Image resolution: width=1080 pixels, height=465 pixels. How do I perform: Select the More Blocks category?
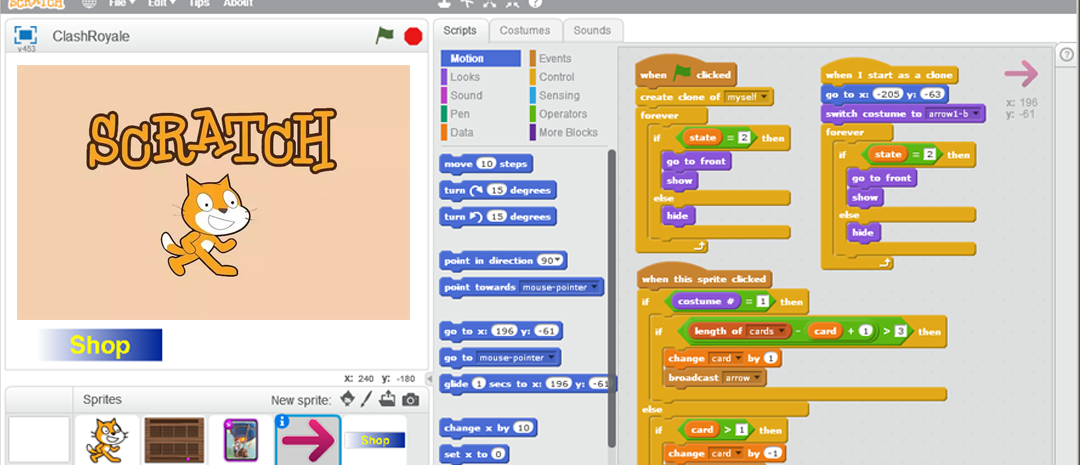568,132
